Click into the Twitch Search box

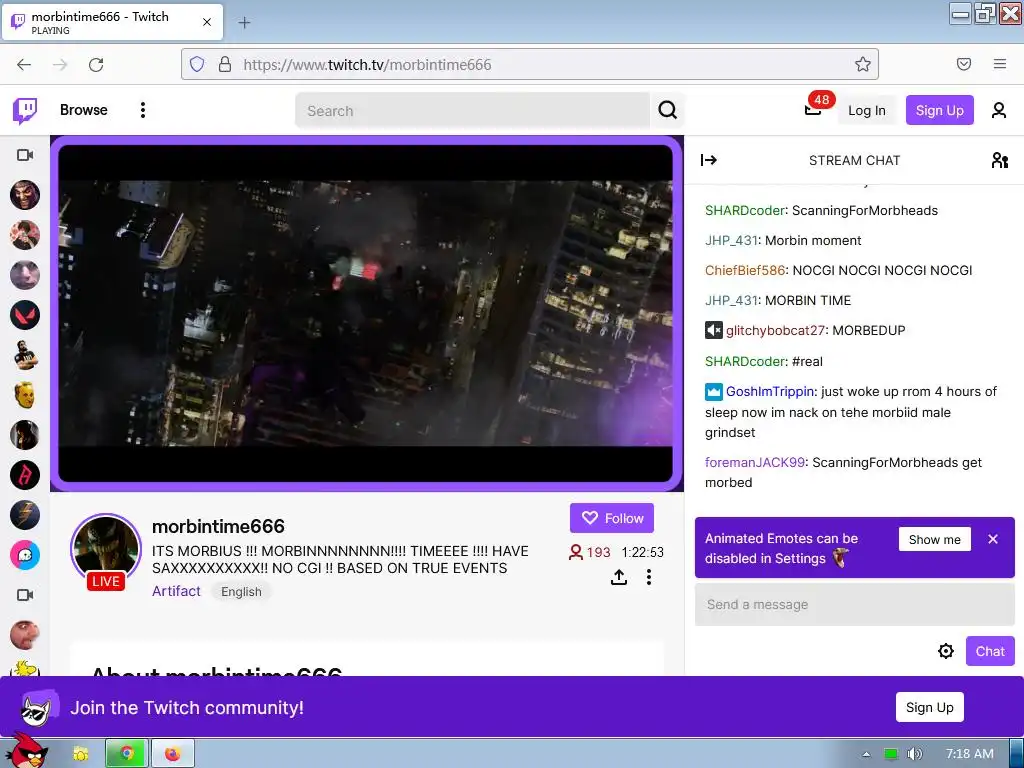(x=472, y=110)
